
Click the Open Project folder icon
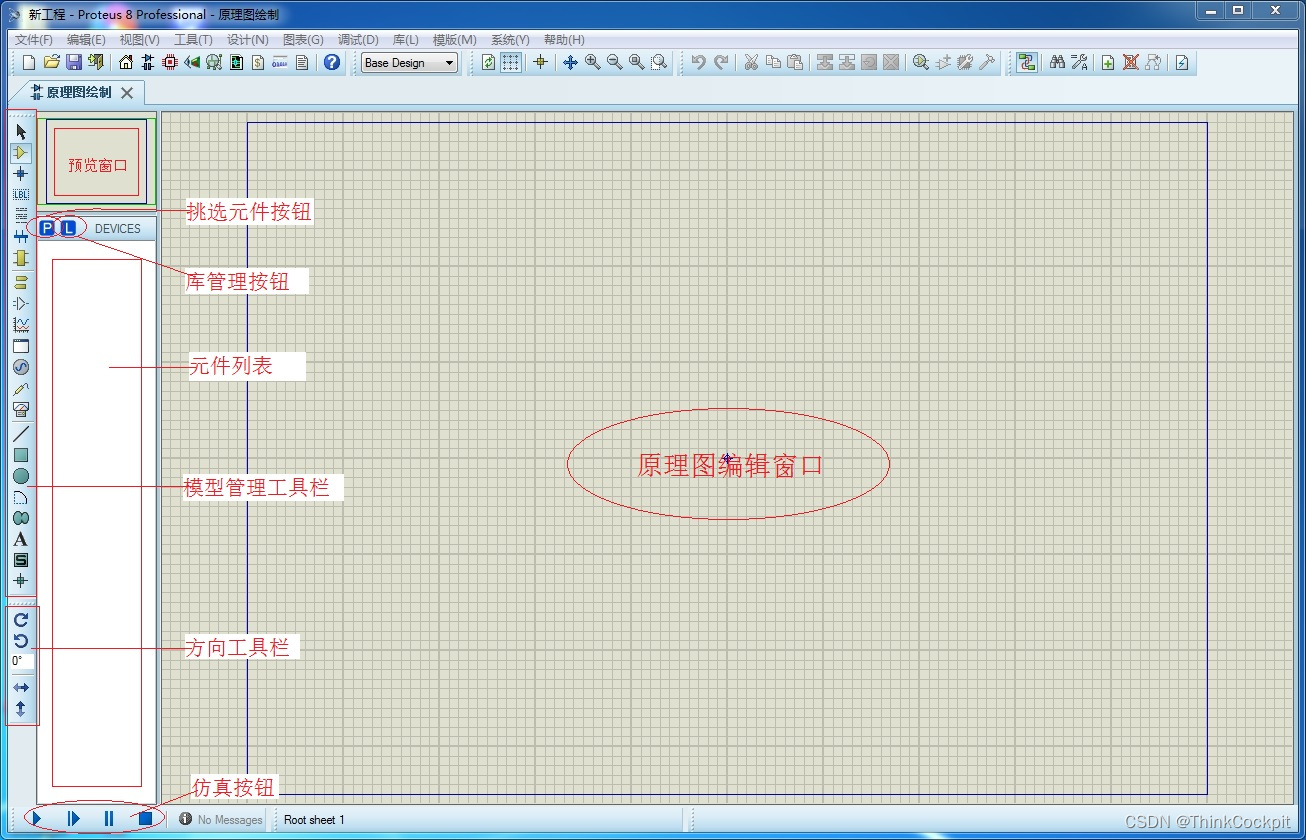pyautogui.click(x=52, y=63)
